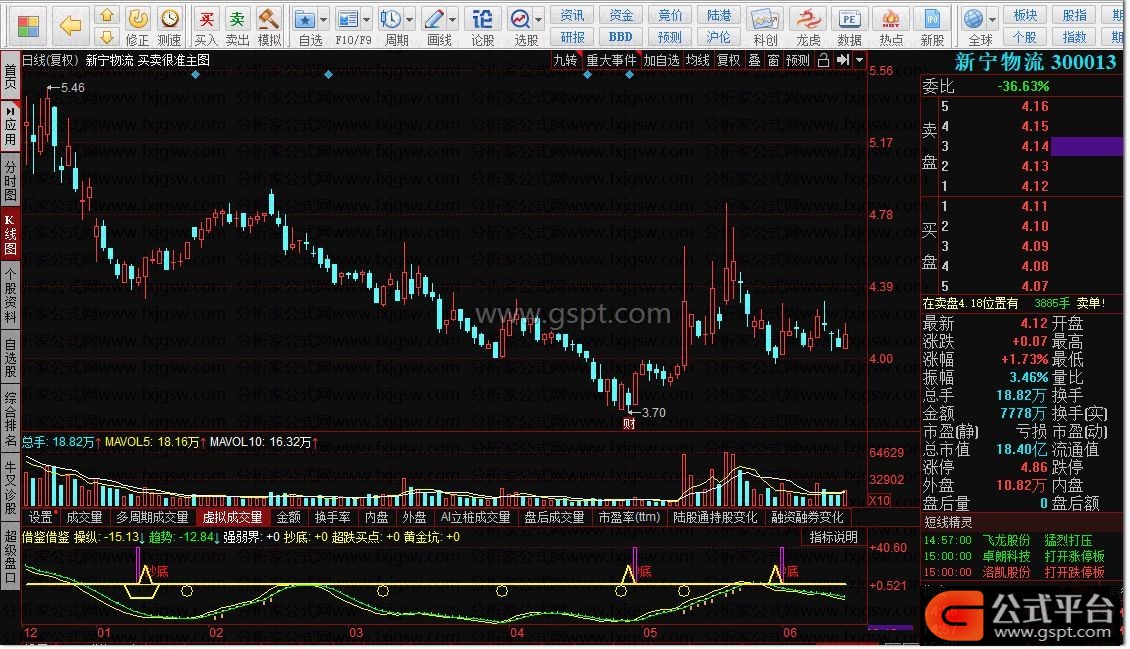Viewport: 1130px width, 649px height.
Task: Click the 卖出 sell icon
Action: point(237,27)
